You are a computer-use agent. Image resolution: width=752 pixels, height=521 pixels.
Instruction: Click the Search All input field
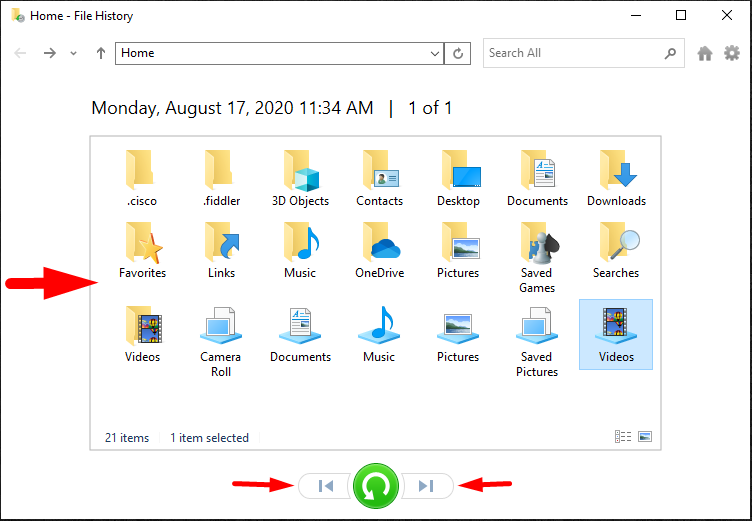click(x=572, y=53)
